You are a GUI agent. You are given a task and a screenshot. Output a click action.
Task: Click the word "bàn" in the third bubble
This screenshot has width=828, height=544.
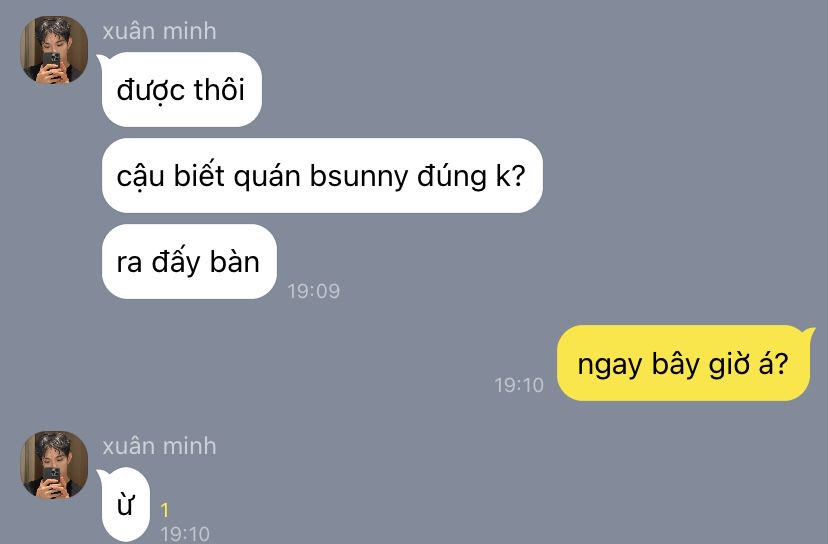click(235, 262)
